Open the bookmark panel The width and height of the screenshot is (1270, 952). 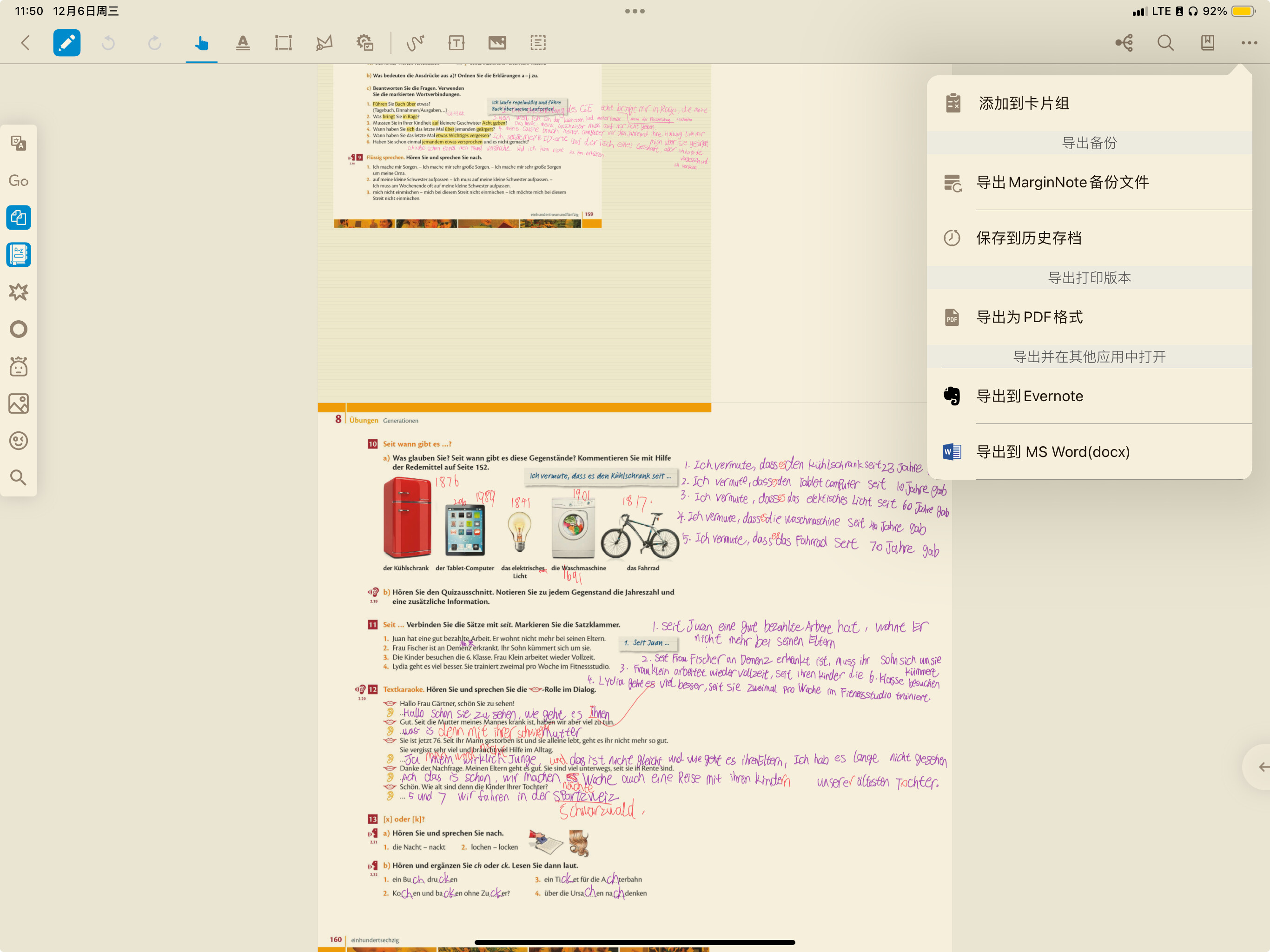click(1207, 42)
